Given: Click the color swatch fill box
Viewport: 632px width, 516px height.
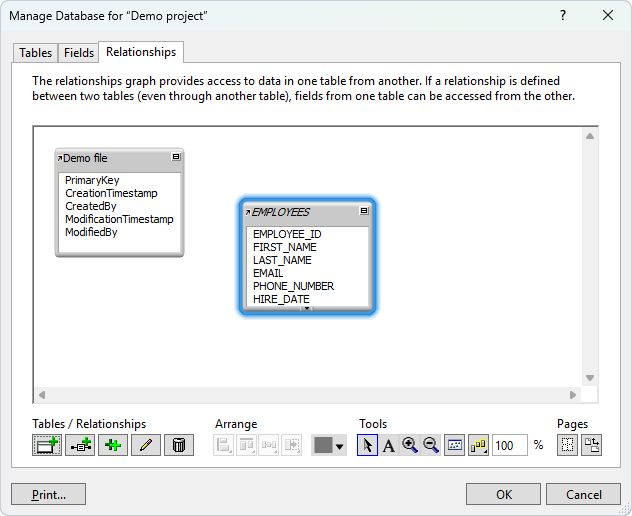Looking at the screenshot, I should pyautogui.click(x=323, y=445).
